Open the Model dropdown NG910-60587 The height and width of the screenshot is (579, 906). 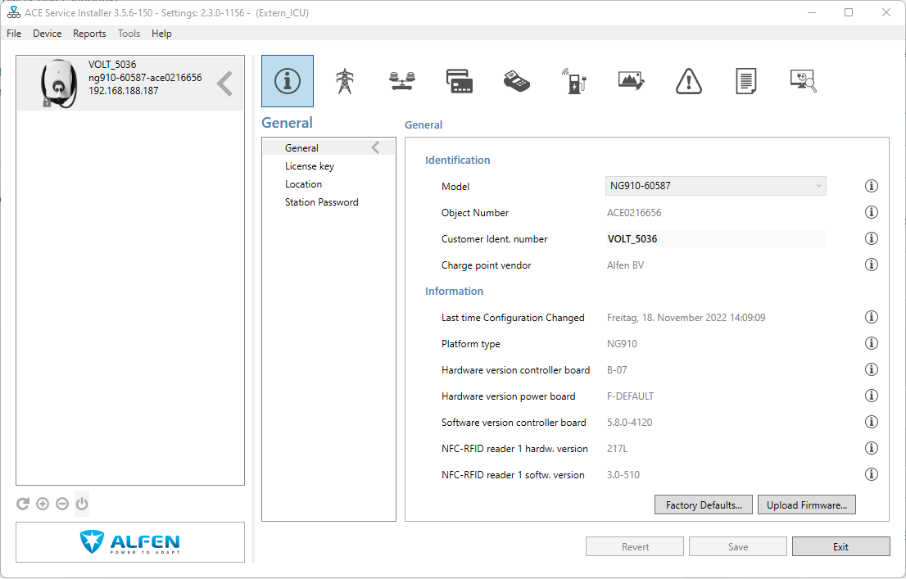715,186
